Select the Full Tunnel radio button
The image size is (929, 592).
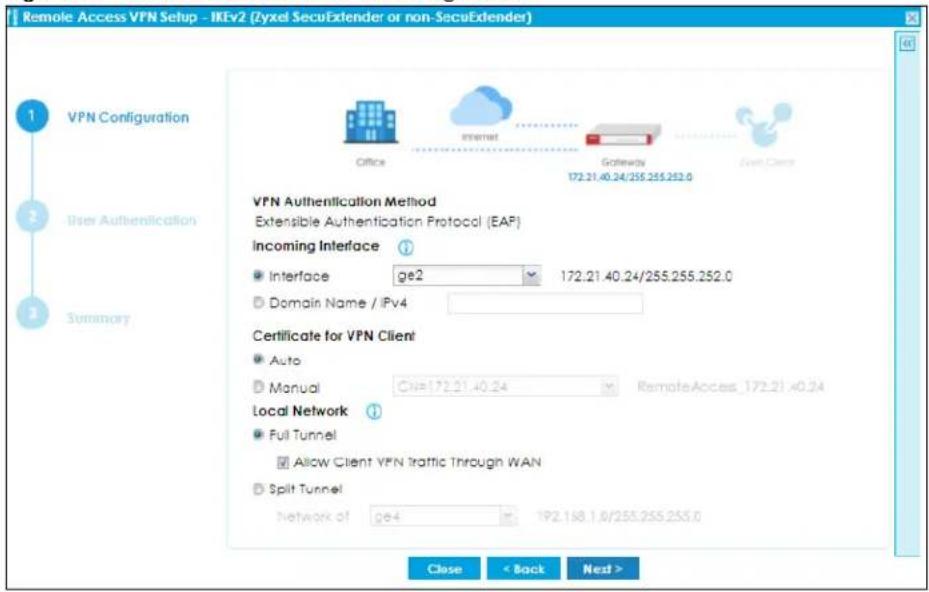pyautogui.click(x=258, y=435)
